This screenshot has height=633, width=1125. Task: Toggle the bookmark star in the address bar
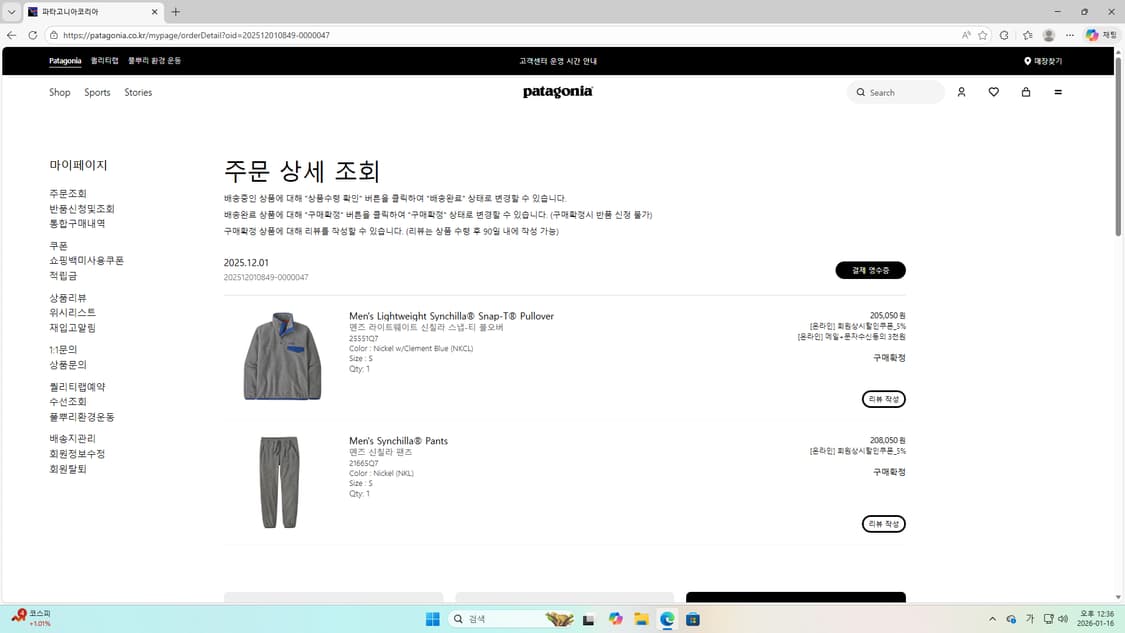pos(985,34)
